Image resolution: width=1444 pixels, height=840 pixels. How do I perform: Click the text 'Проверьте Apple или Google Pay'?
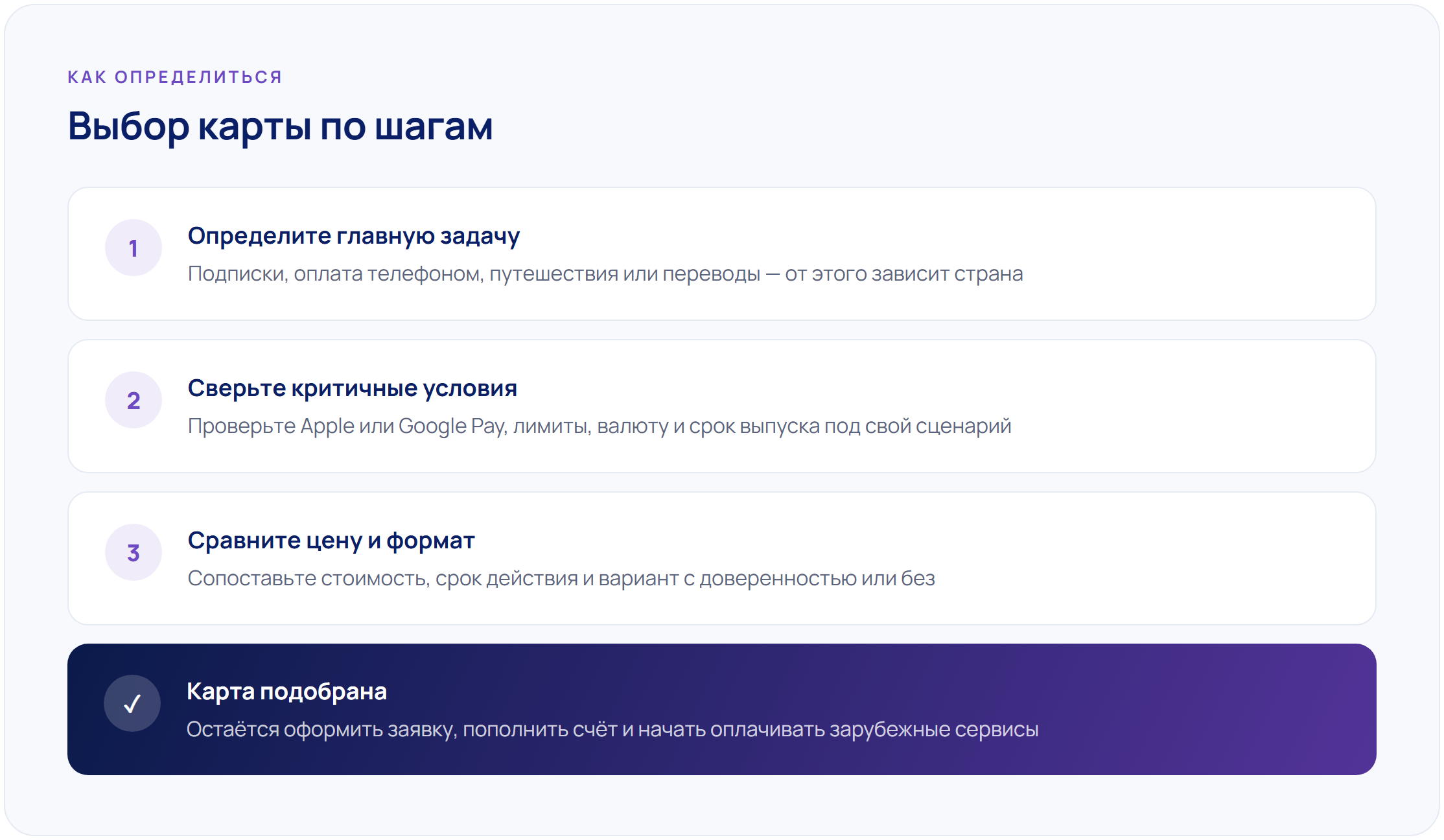[347, 426]
